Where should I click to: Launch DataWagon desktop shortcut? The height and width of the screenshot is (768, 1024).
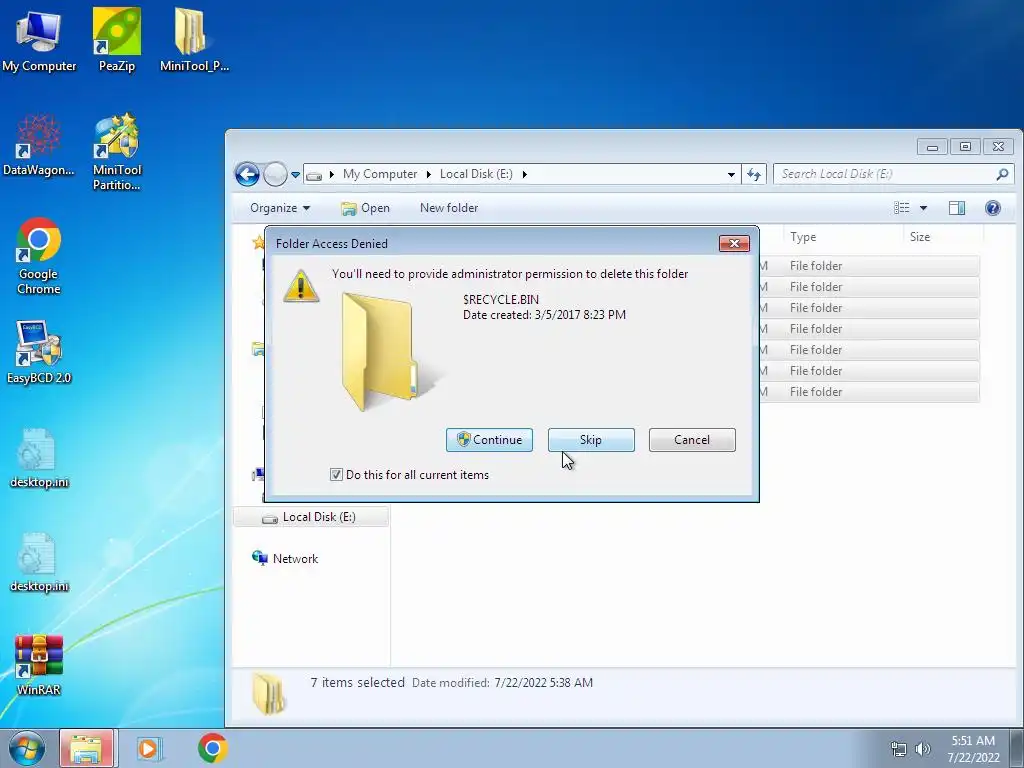tap(39, 145)
